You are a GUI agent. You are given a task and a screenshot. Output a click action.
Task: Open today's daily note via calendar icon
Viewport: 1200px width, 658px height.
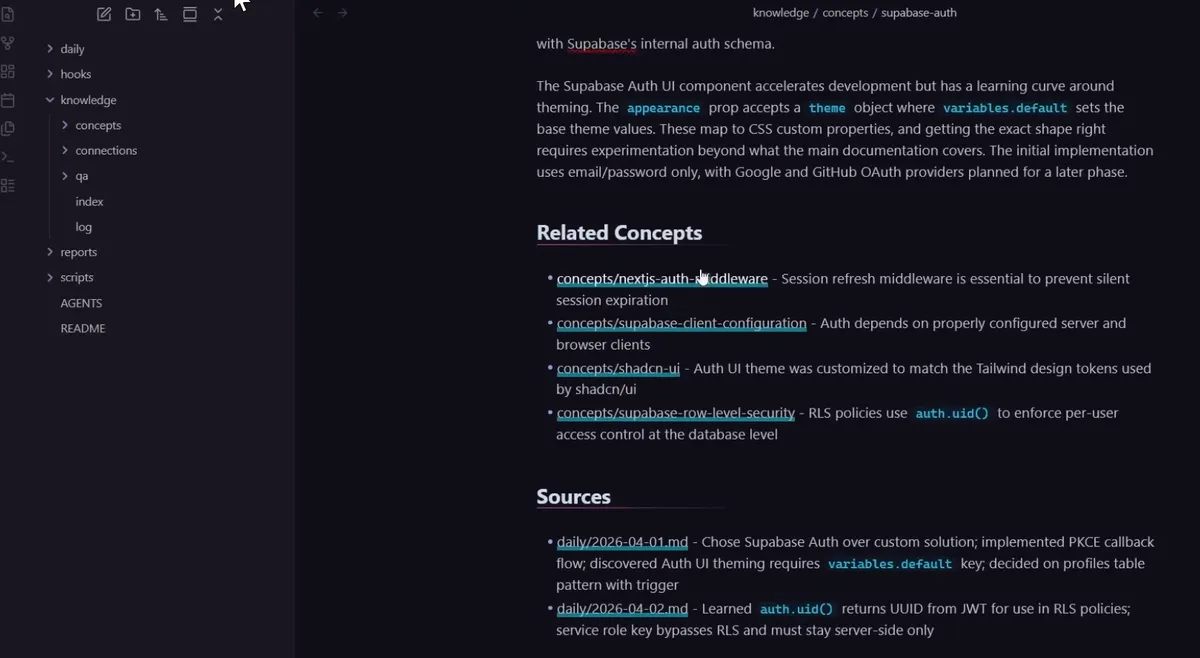[8, 100]
